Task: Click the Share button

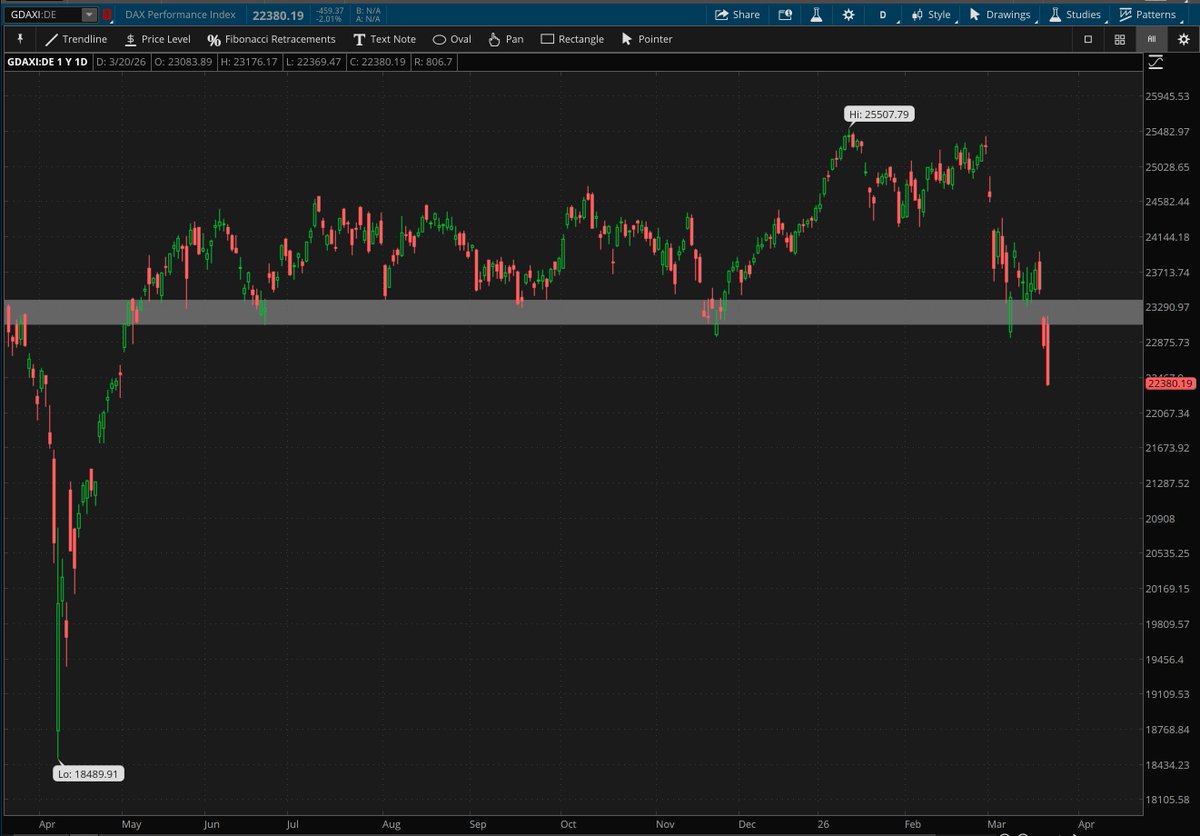Action: [737, 15]
